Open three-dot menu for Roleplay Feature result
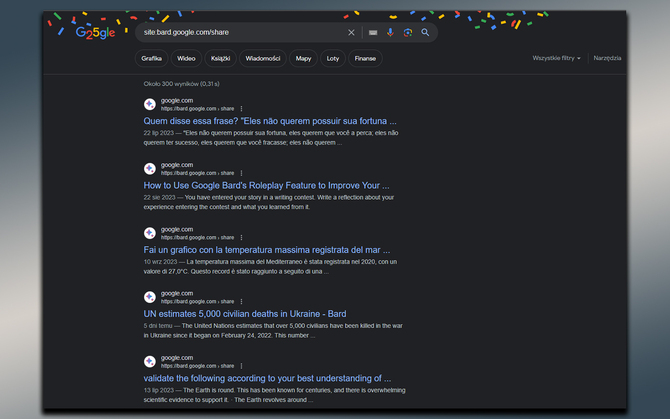670x419 pixels. tap(241, 173)
